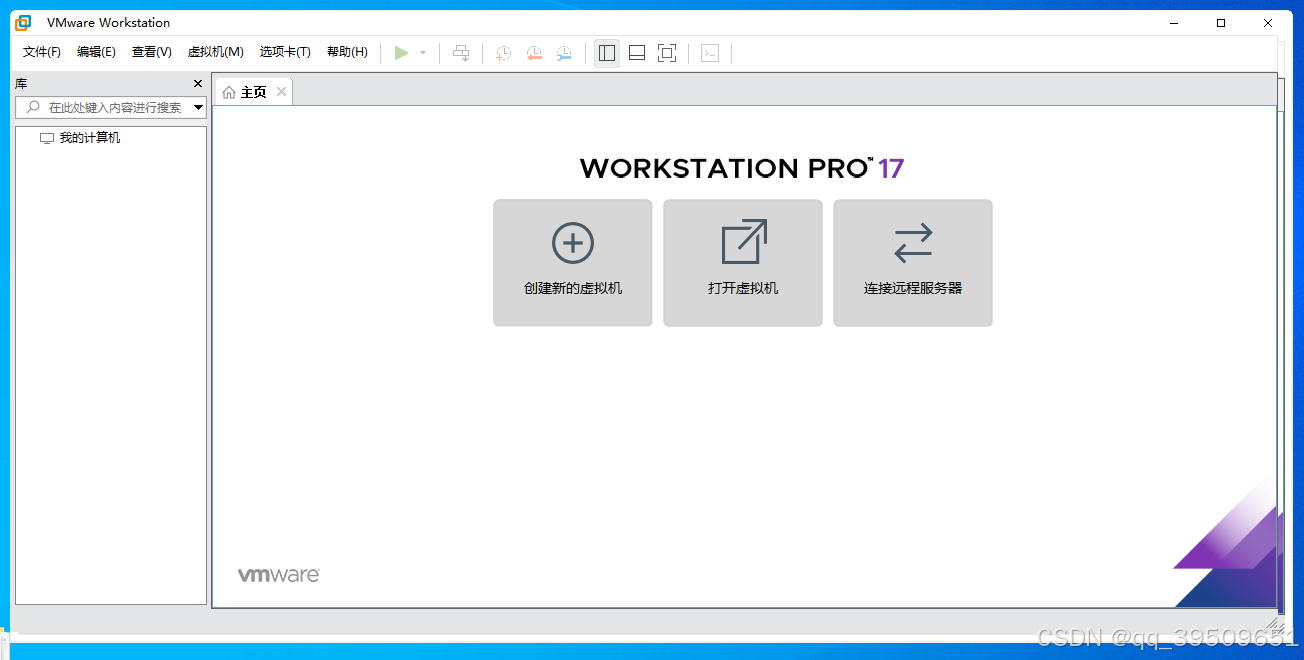Viewport: 1304px width, 660px height.
Task: Open the 文件(F) menu
Action: pos(40,51)
